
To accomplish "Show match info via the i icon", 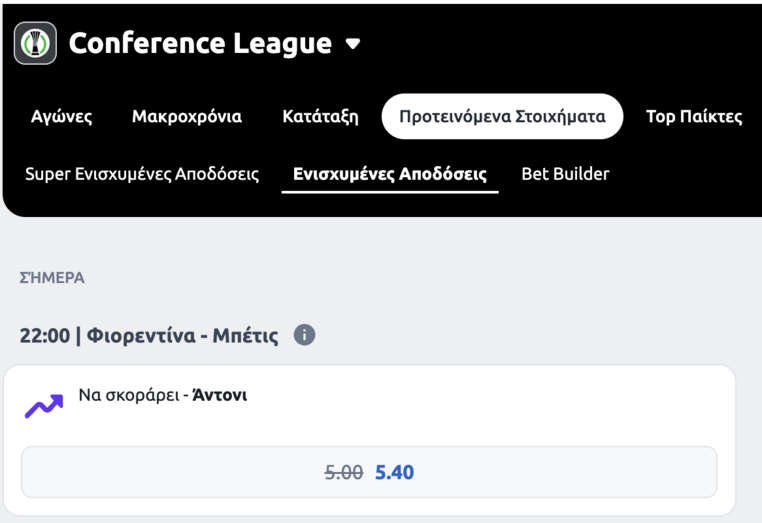I will 305,335.
